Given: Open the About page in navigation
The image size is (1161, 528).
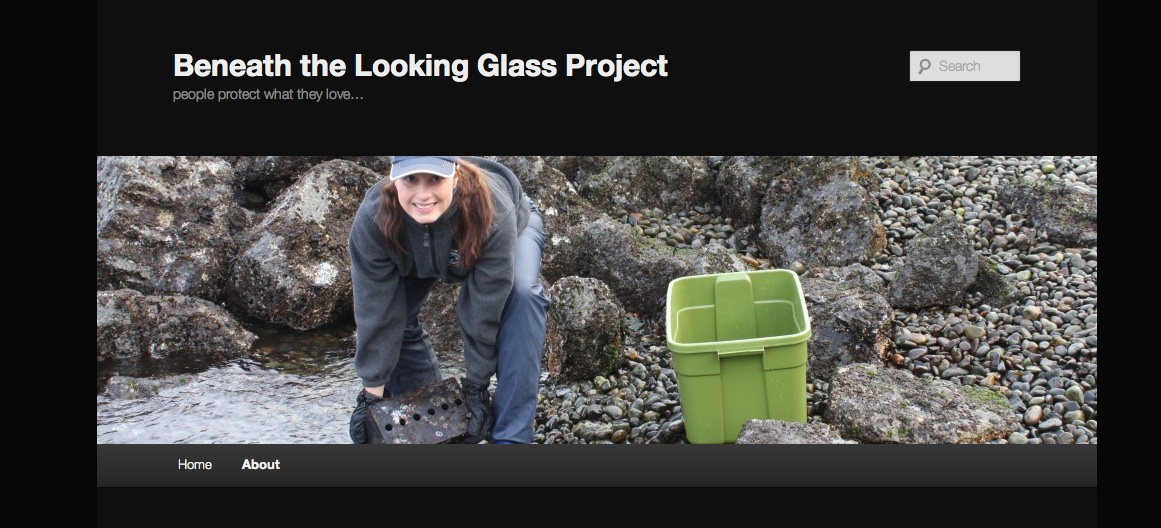Looking at the screenshot, I should click(261, 464).
